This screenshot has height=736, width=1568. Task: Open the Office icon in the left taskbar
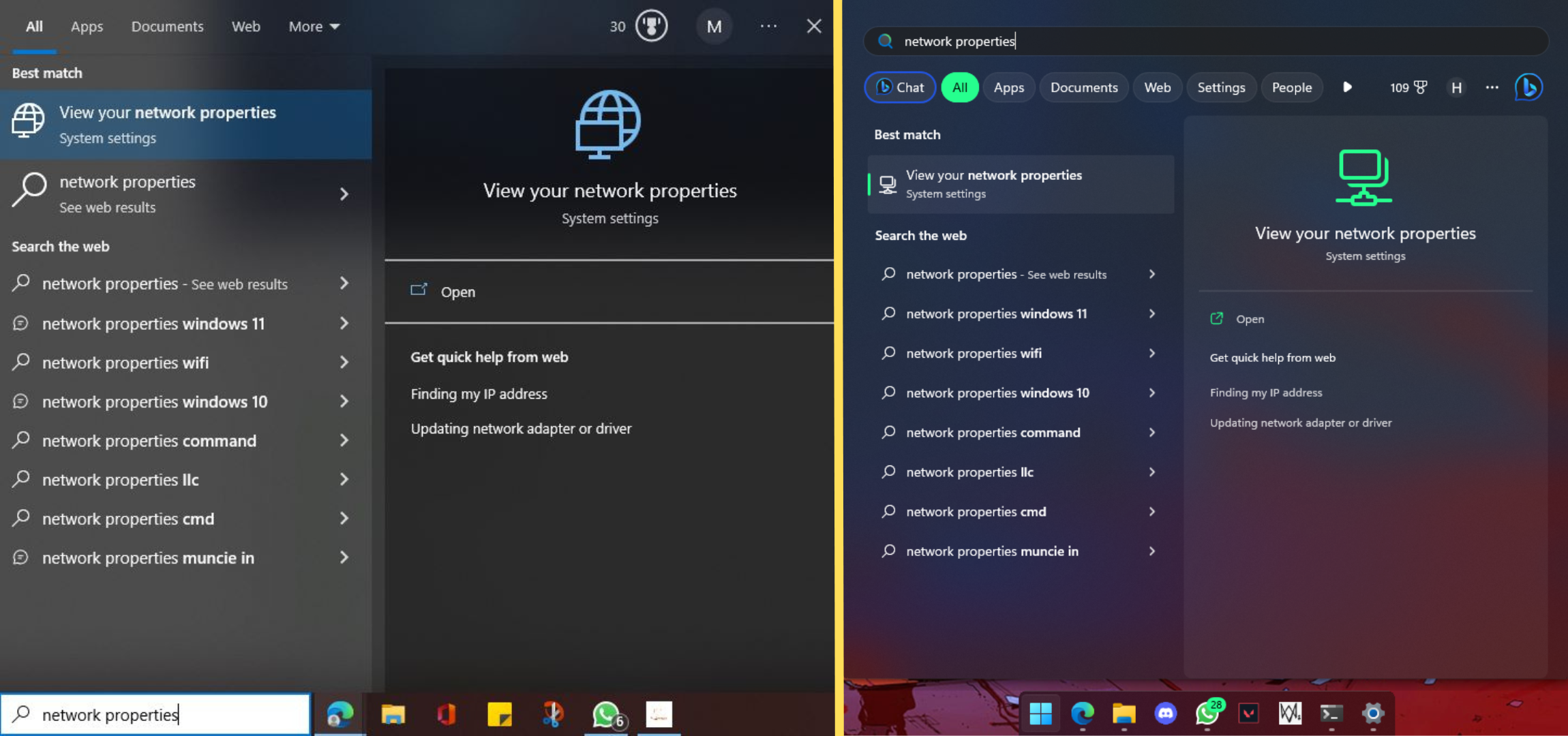click(x=446, y=714)
